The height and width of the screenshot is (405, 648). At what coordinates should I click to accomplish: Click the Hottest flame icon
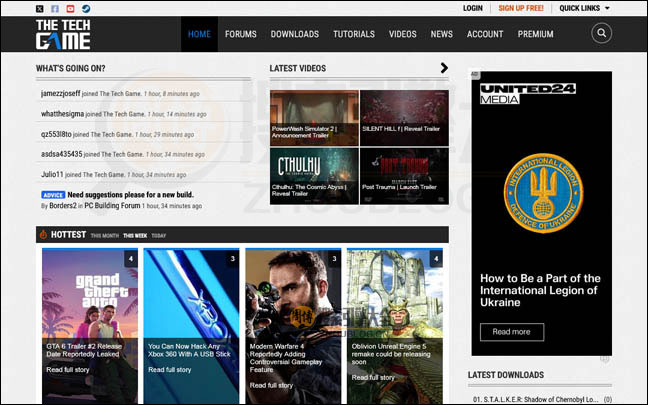43,235
